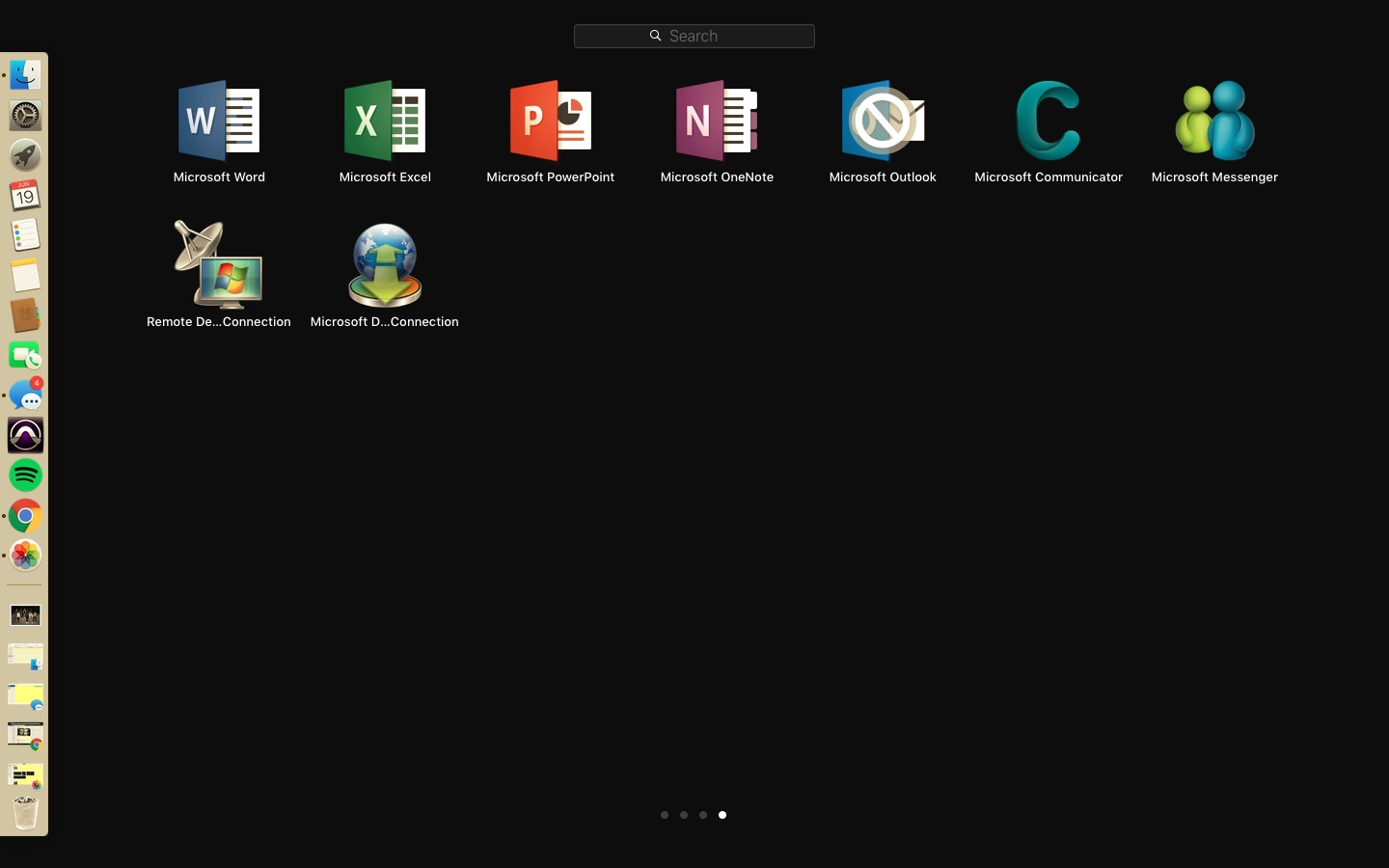Launch FaceTime from the Dock
1389x868 pixels.
pos(25,356)
